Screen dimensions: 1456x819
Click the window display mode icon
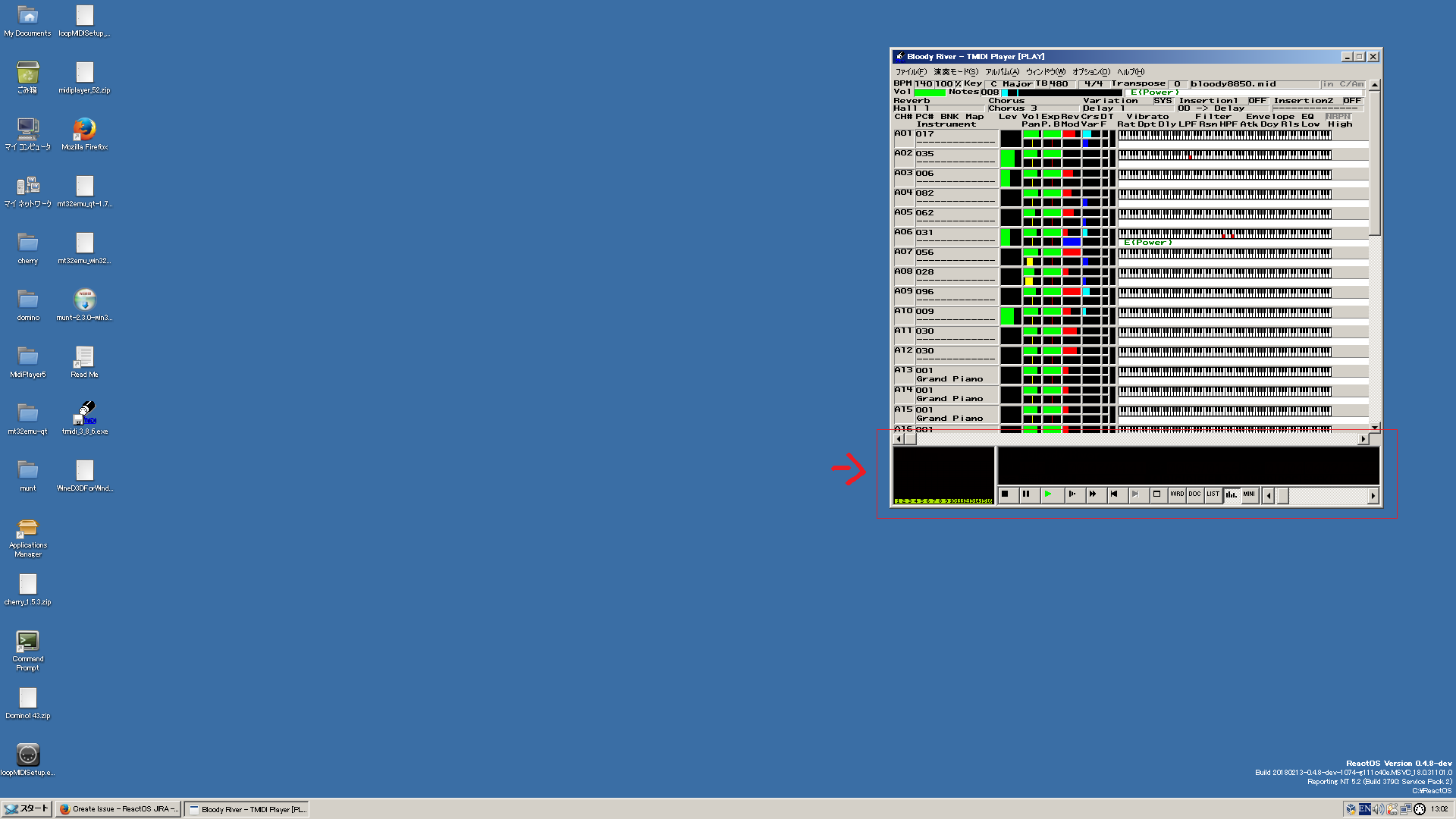[1156, 494]
